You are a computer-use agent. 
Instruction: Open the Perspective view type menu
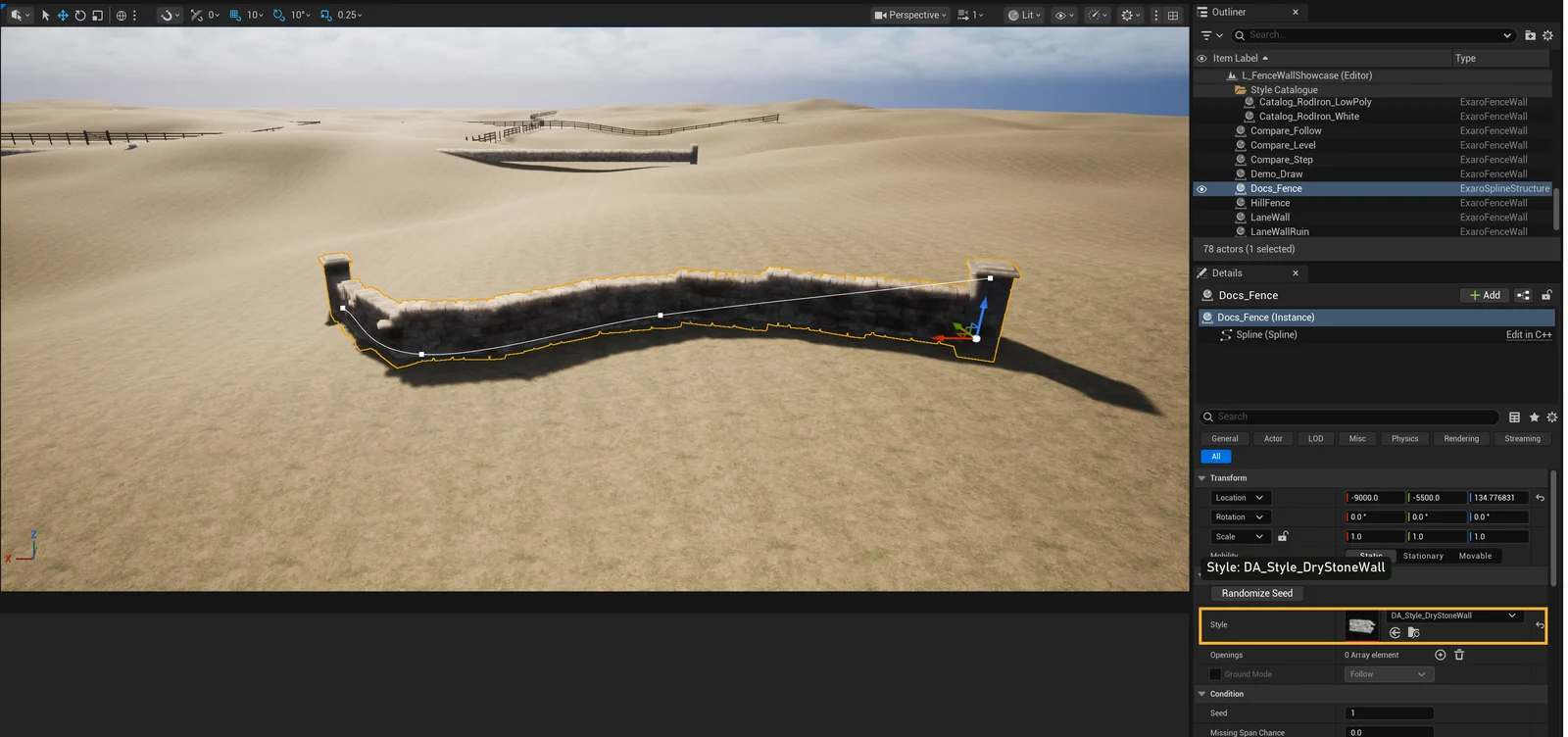pyautogui.click(x=910, y=15)
